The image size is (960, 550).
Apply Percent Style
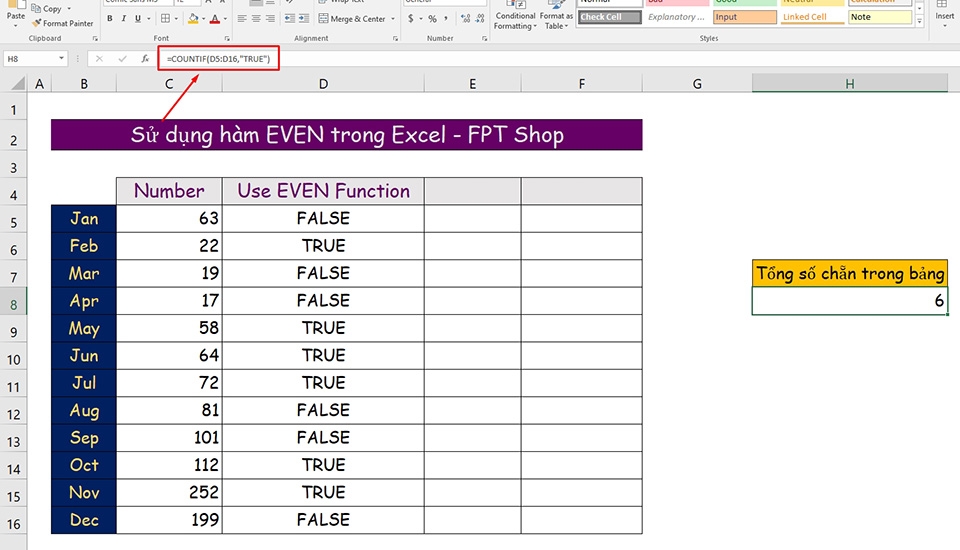432,19
